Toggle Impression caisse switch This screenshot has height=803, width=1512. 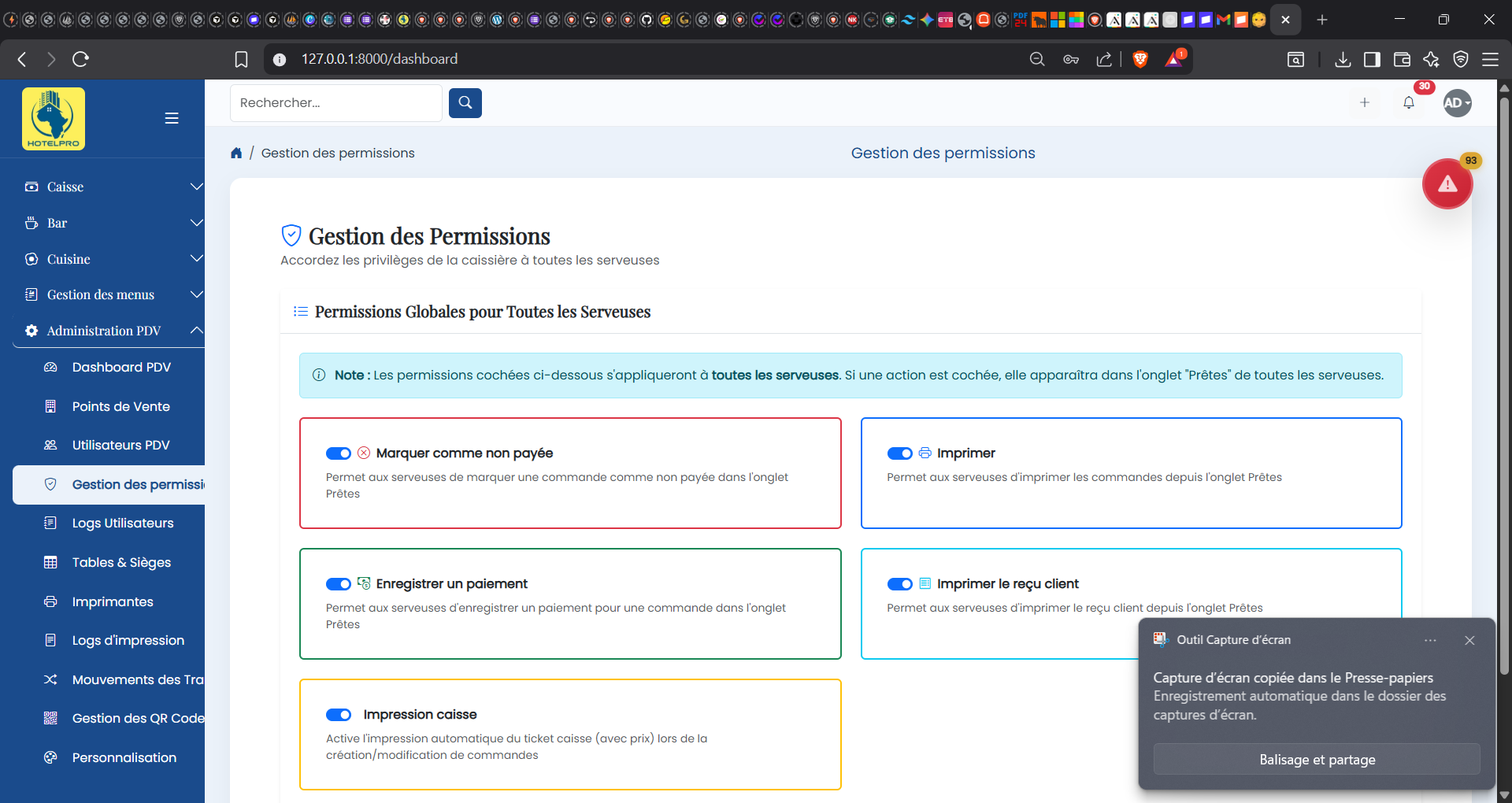pos(339,715)
